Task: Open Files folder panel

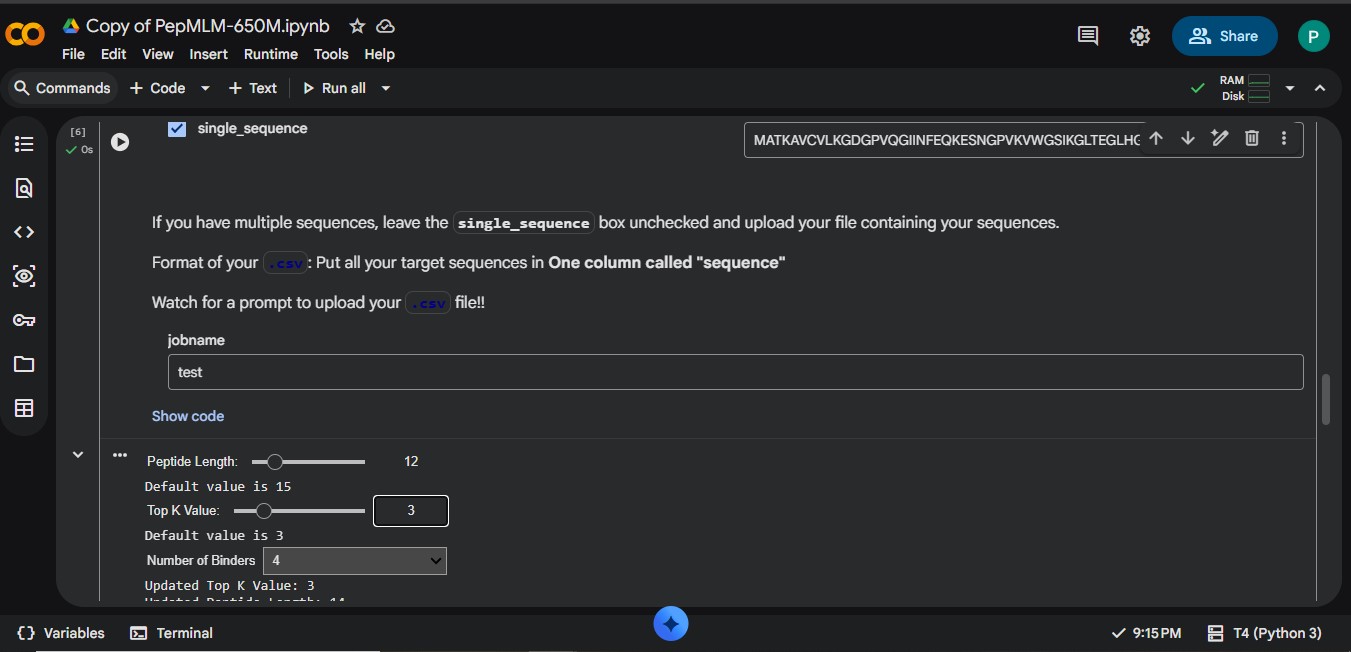Action: click(x=24, y=364)
